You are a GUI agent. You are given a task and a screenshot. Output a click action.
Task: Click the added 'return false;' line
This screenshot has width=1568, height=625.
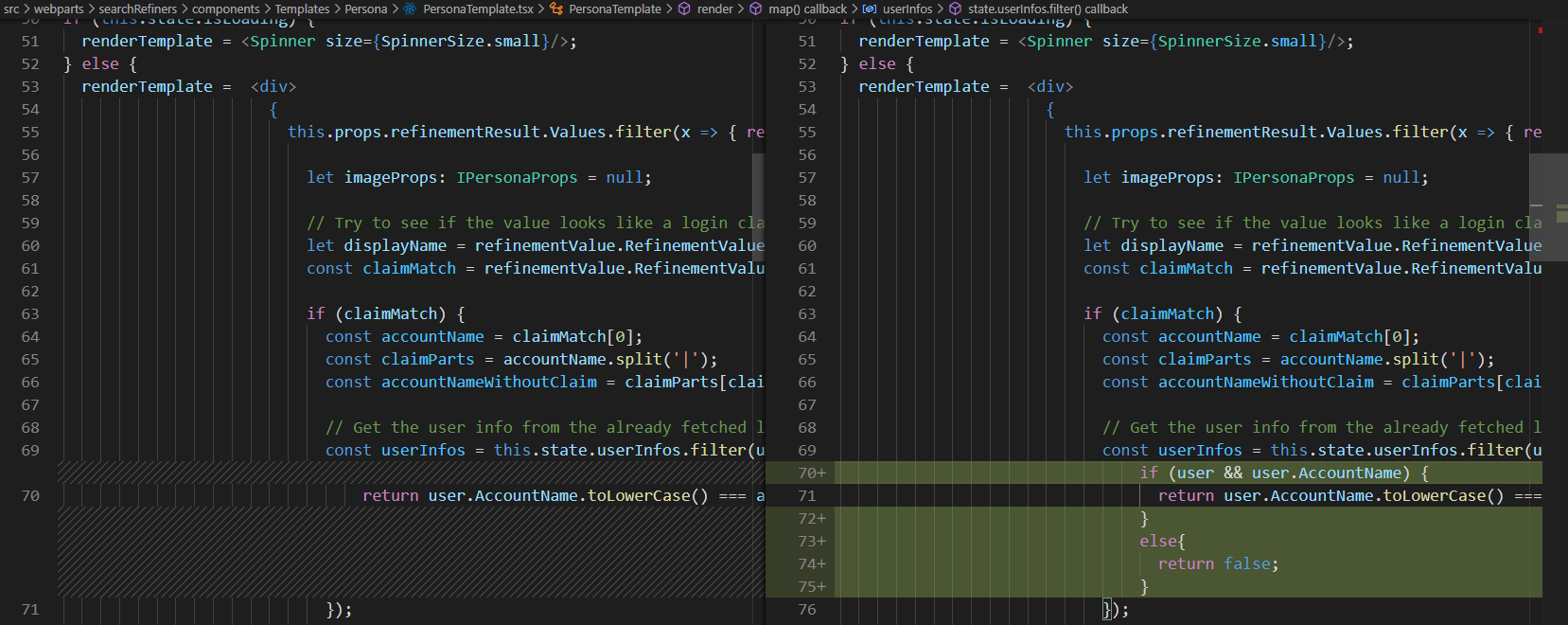click(x=1218, y=563)
